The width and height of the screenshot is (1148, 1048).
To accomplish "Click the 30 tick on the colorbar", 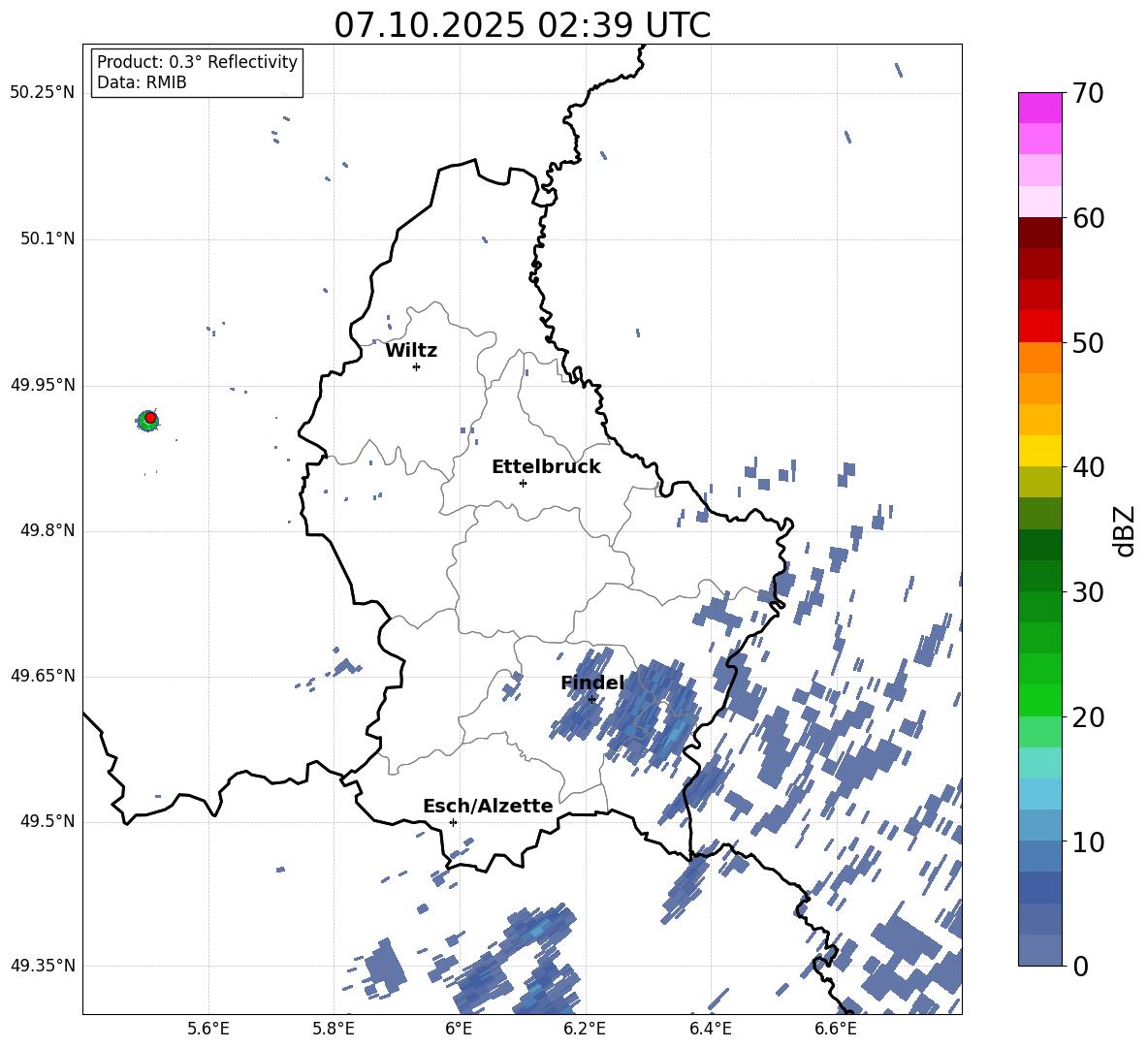I will click(1087, 592).
